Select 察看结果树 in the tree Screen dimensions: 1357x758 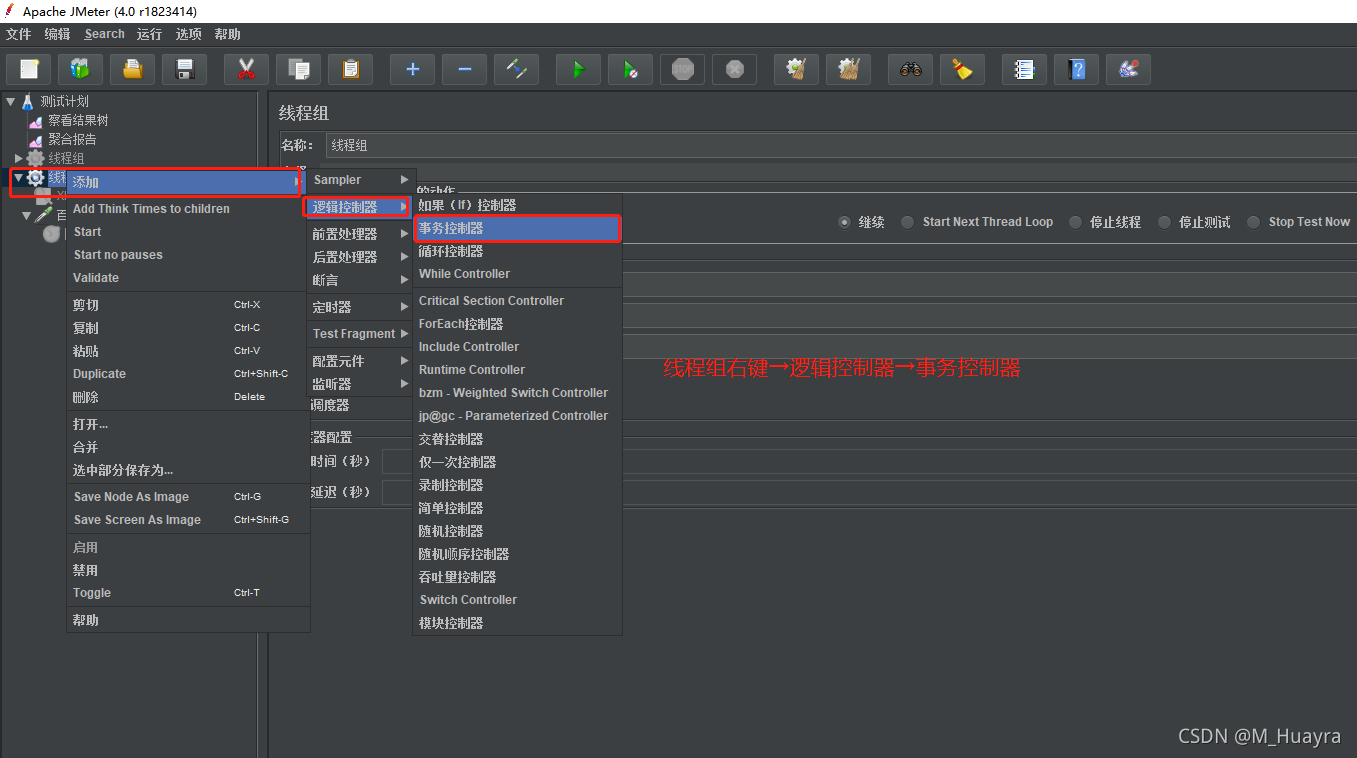(78, 120)
